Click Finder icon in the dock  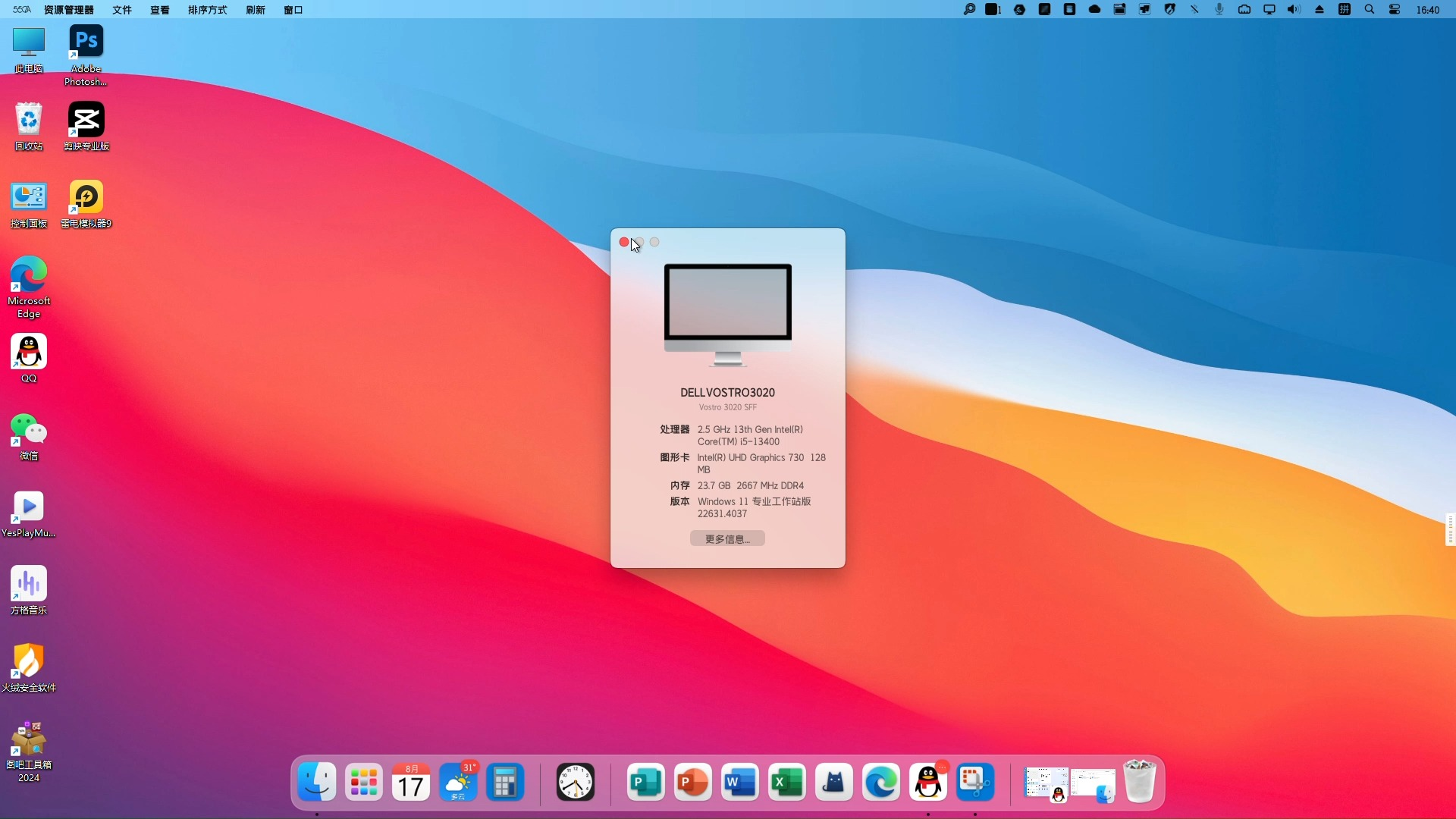pyautogui.click(x=317, y=782)
